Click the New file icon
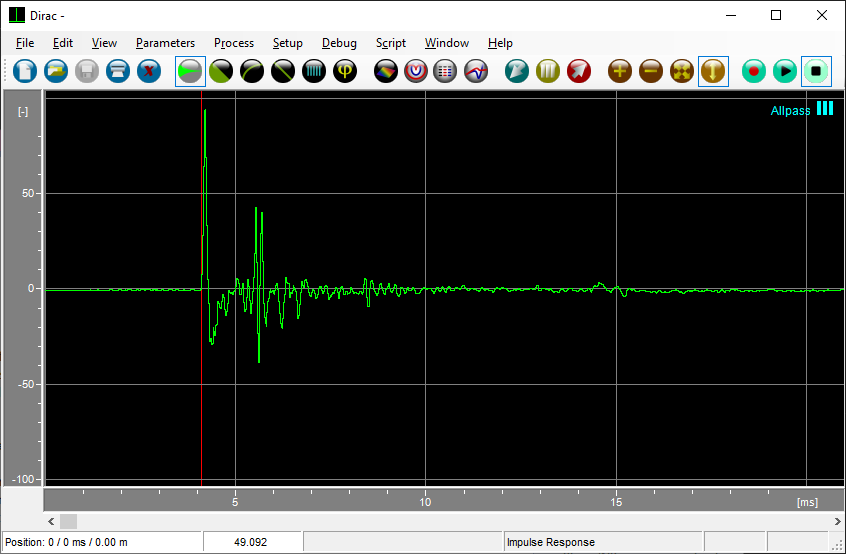 (x=25, y=71)
